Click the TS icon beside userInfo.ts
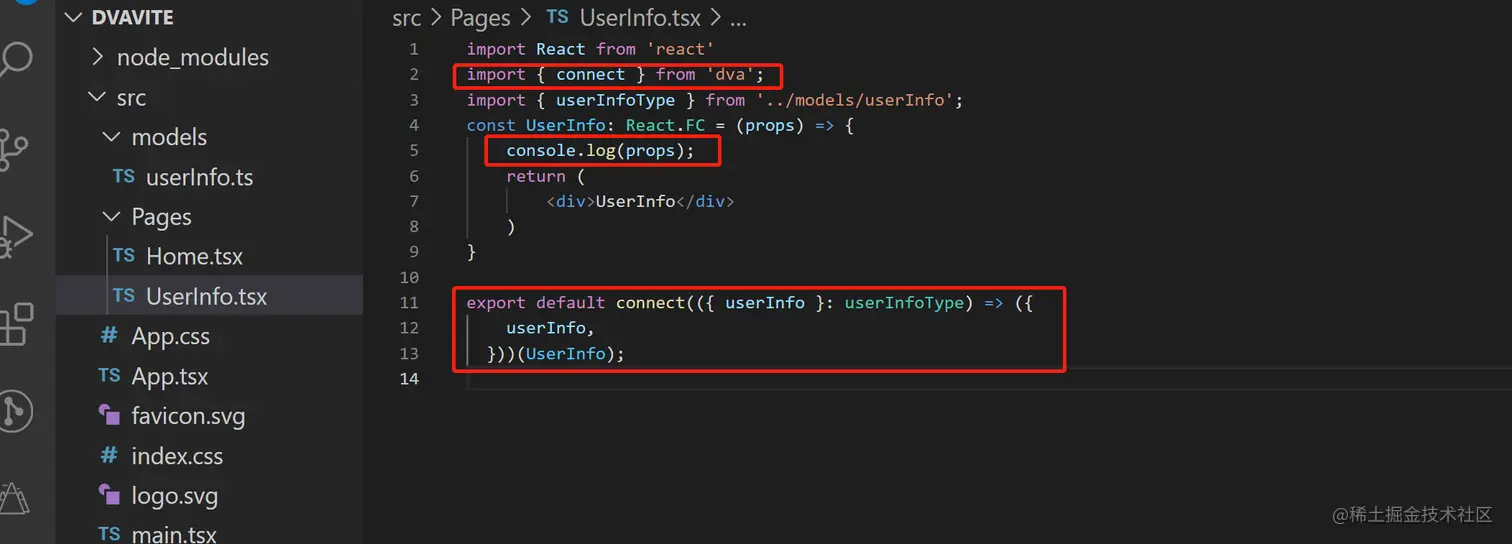Screen dimensions: 1512x544 click(x=123, y=177)
